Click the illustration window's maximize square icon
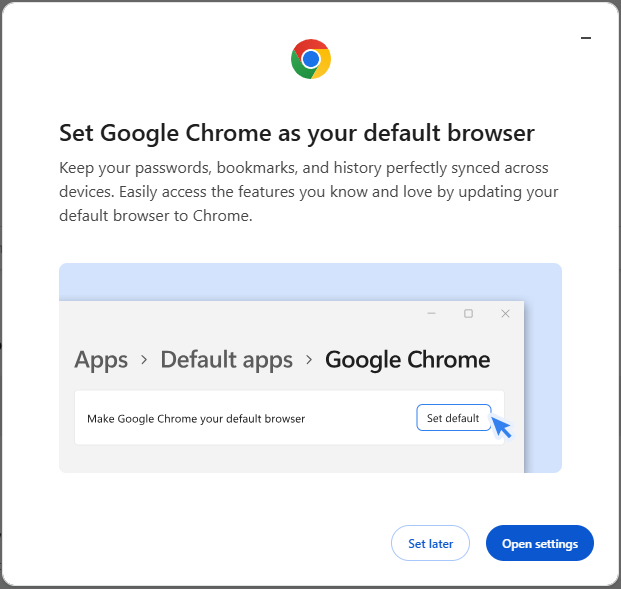Image resolution: width=621 pixels, height=589 pixels. pos(469,314)
